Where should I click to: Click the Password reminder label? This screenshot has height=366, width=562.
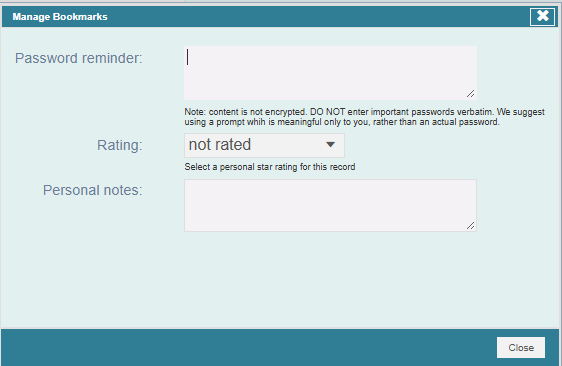(78, 58)
